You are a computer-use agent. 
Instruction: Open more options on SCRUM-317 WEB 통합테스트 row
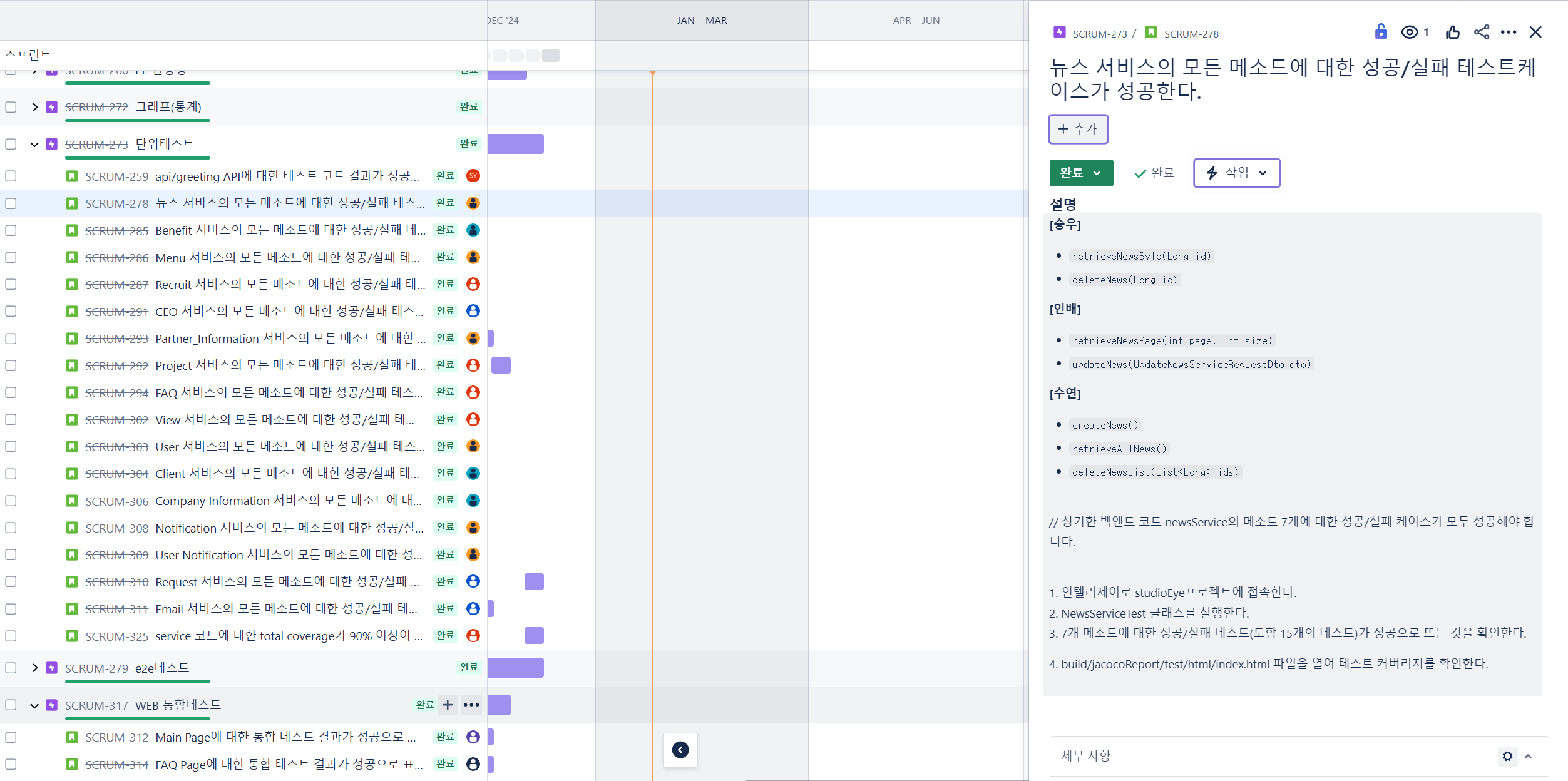tap(471, 705)
